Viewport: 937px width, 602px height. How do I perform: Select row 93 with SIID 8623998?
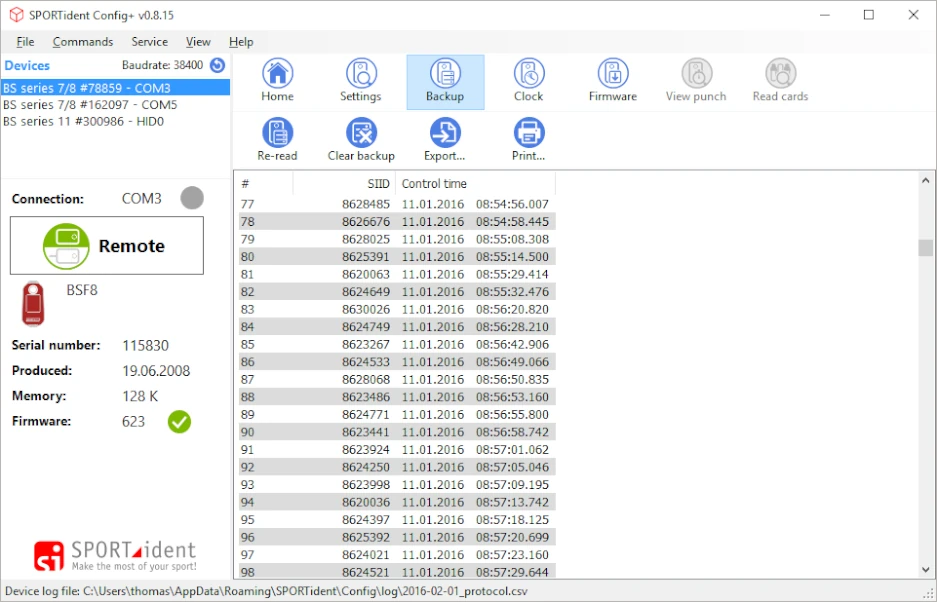pos(397,484)
